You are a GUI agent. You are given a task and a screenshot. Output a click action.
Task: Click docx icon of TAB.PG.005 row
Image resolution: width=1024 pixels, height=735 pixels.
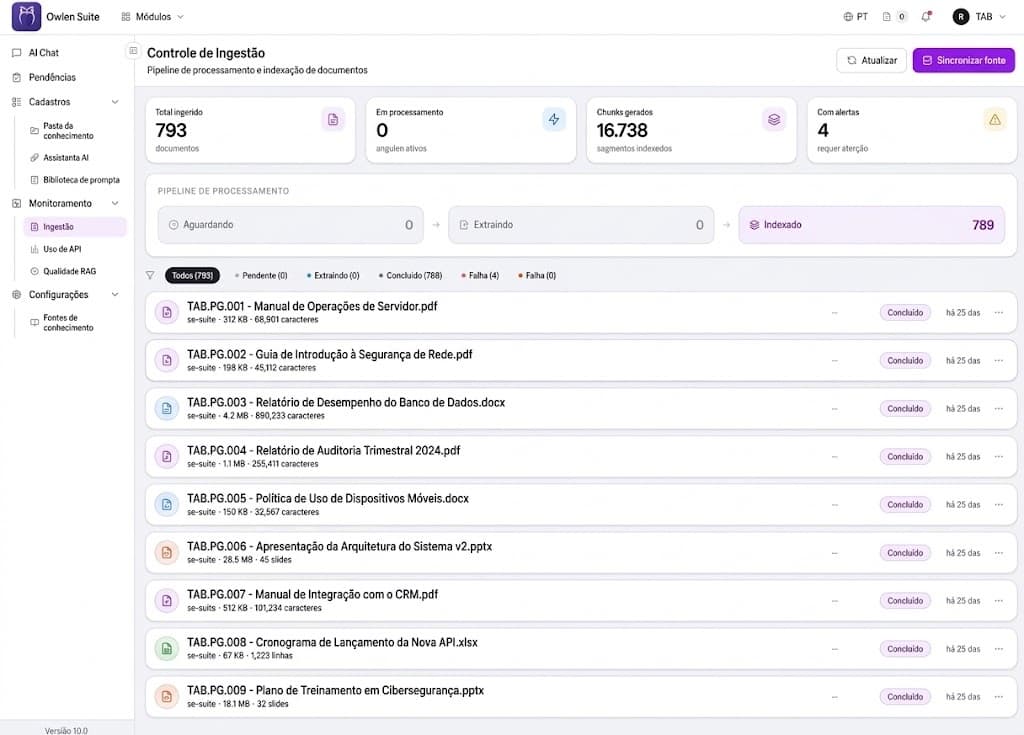pyautogui.click(x=167, y=504)
